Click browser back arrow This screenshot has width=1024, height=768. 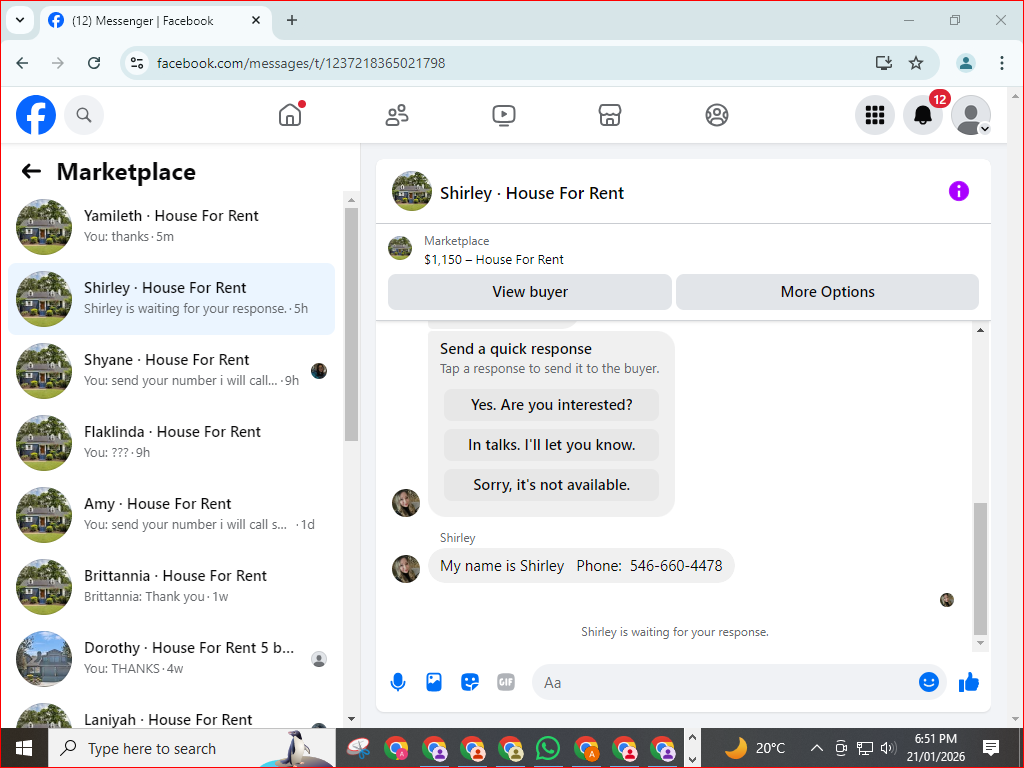point(22,63)
